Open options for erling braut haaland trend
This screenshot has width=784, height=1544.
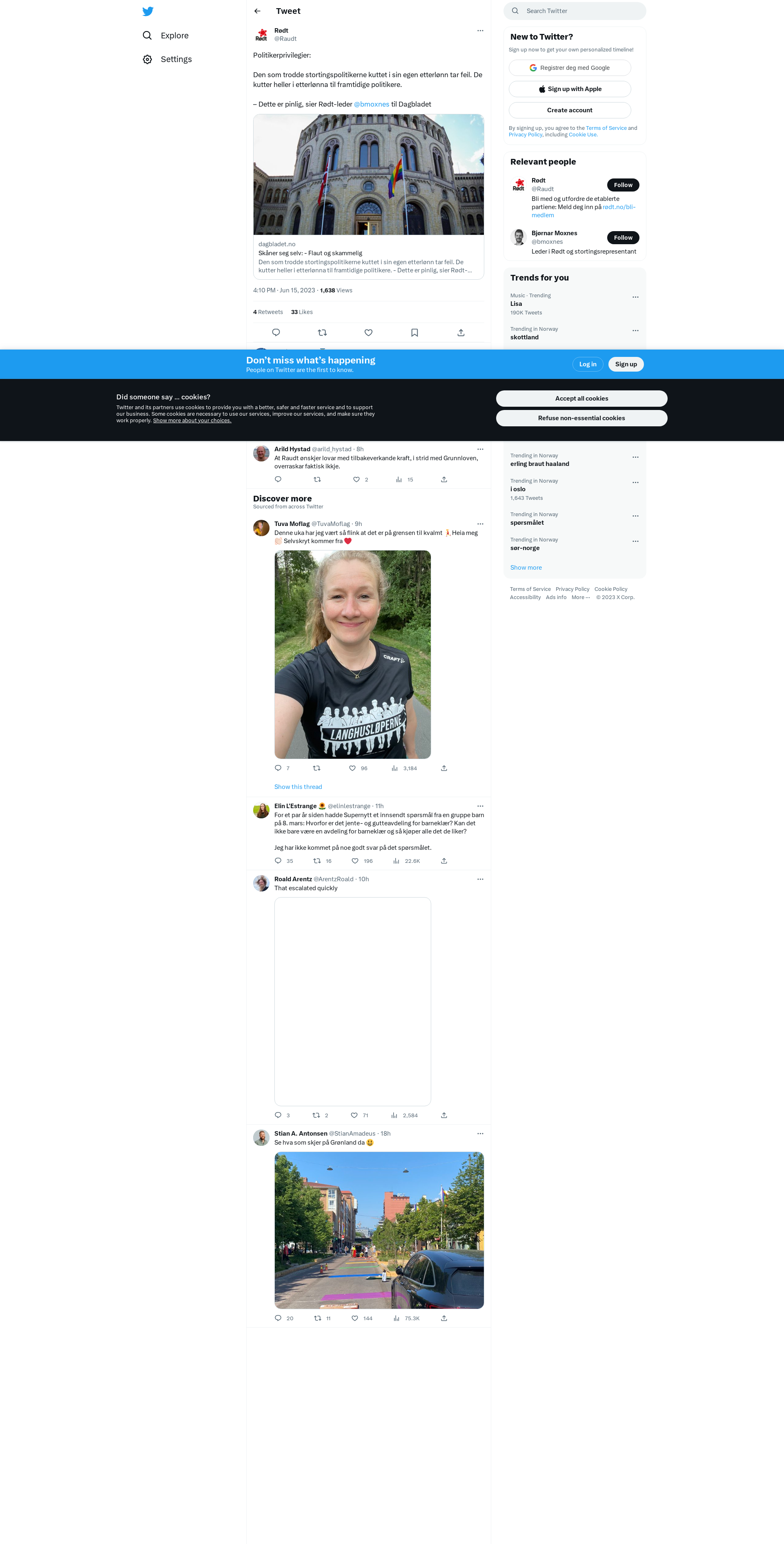tap(635, 457)
